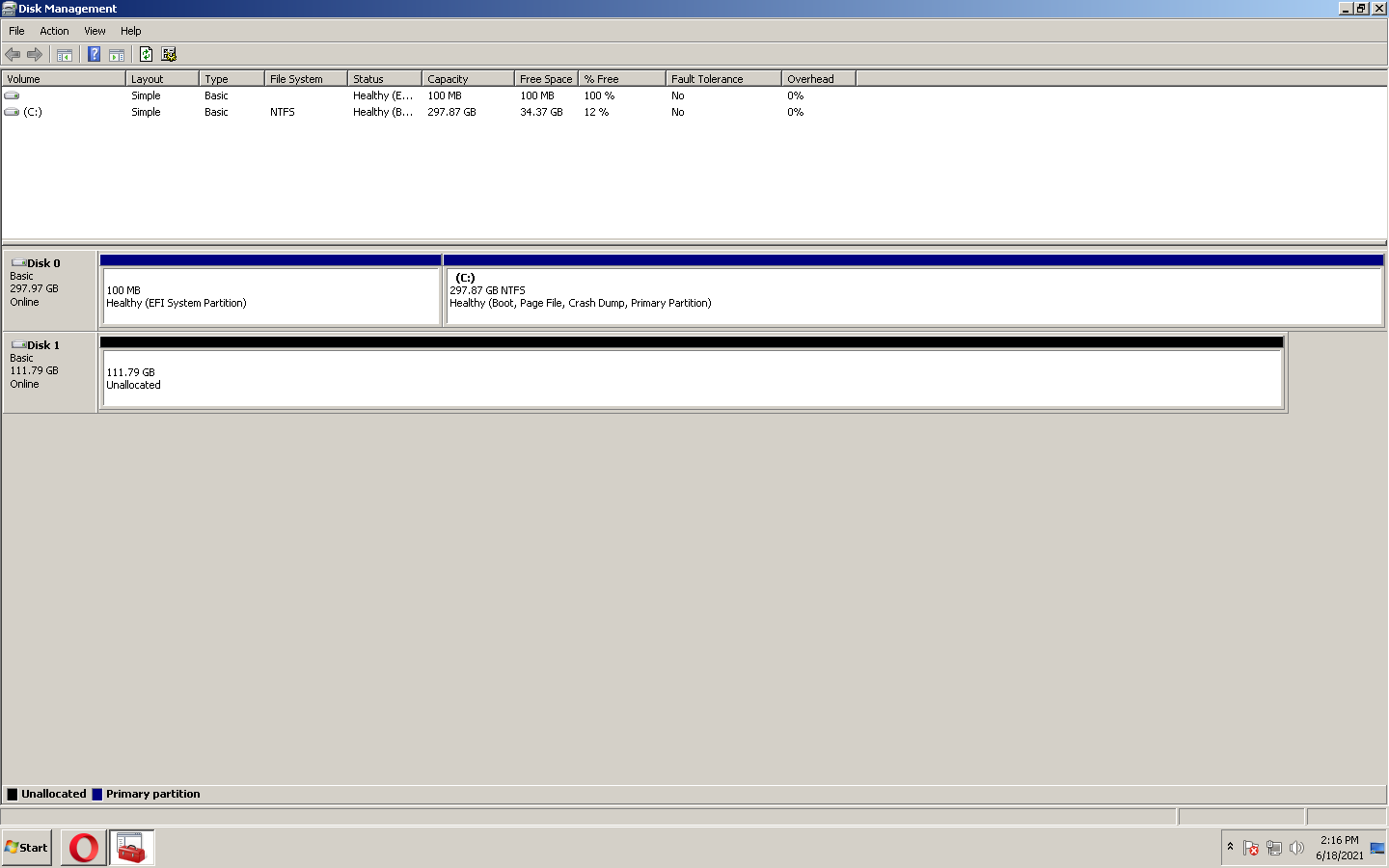
Task: Select the 111.79 GB Unallocated space block
Action: click(x=692, y=378)
